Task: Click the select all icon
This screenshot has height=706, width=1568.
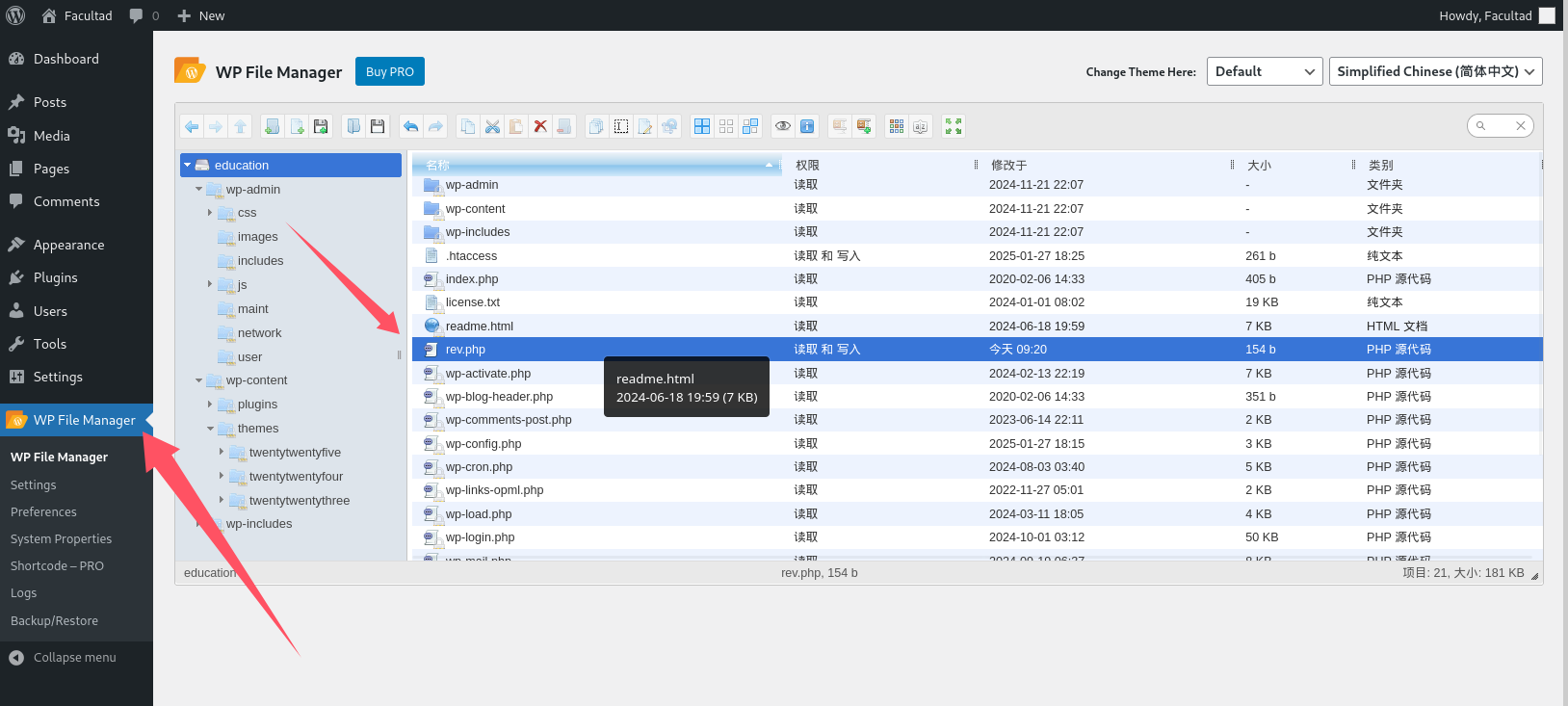Action: point(621,126)
